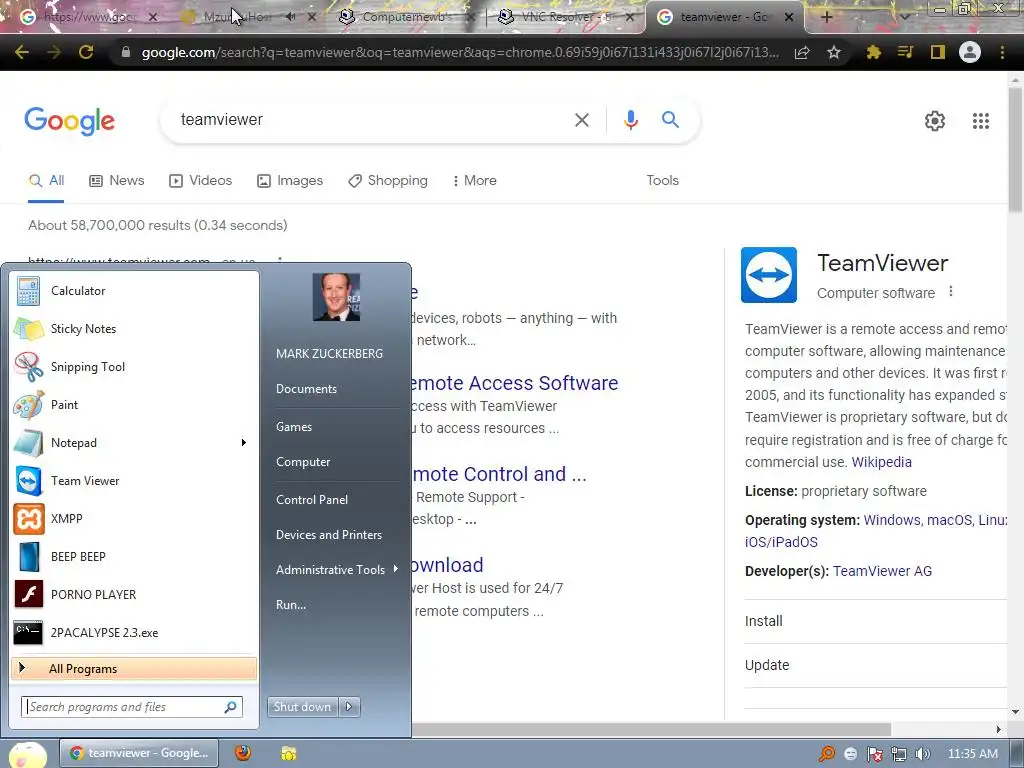Image resolution: width=1024 pixels, height=768 pixels.
Task: Expand the More search filters
Action: [475, 181]
